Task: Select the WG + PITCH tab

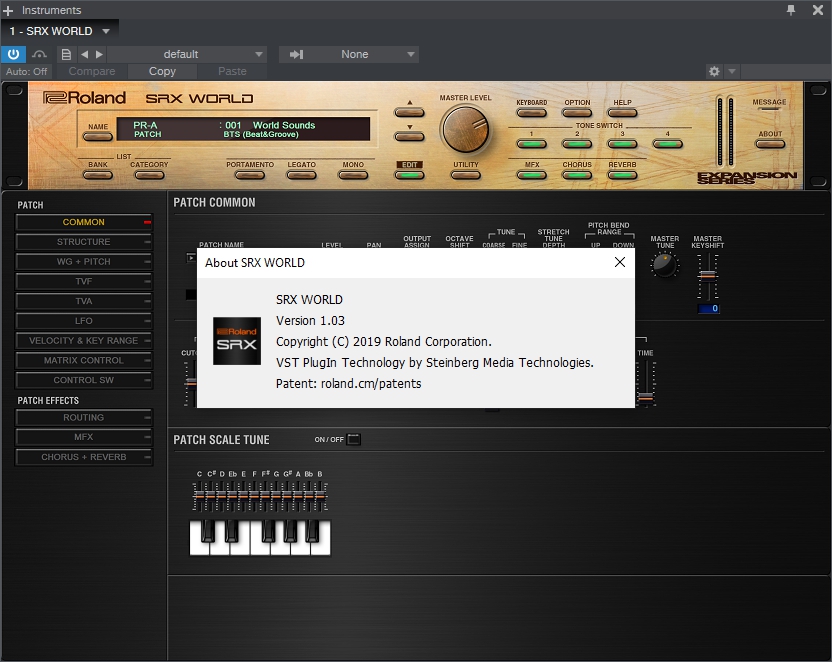Action: pos(84,262)
